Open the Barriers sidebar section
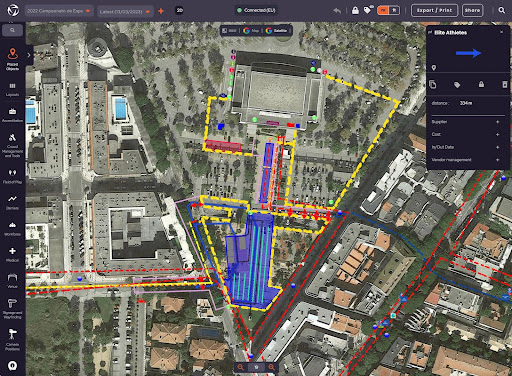 [12, 202]
